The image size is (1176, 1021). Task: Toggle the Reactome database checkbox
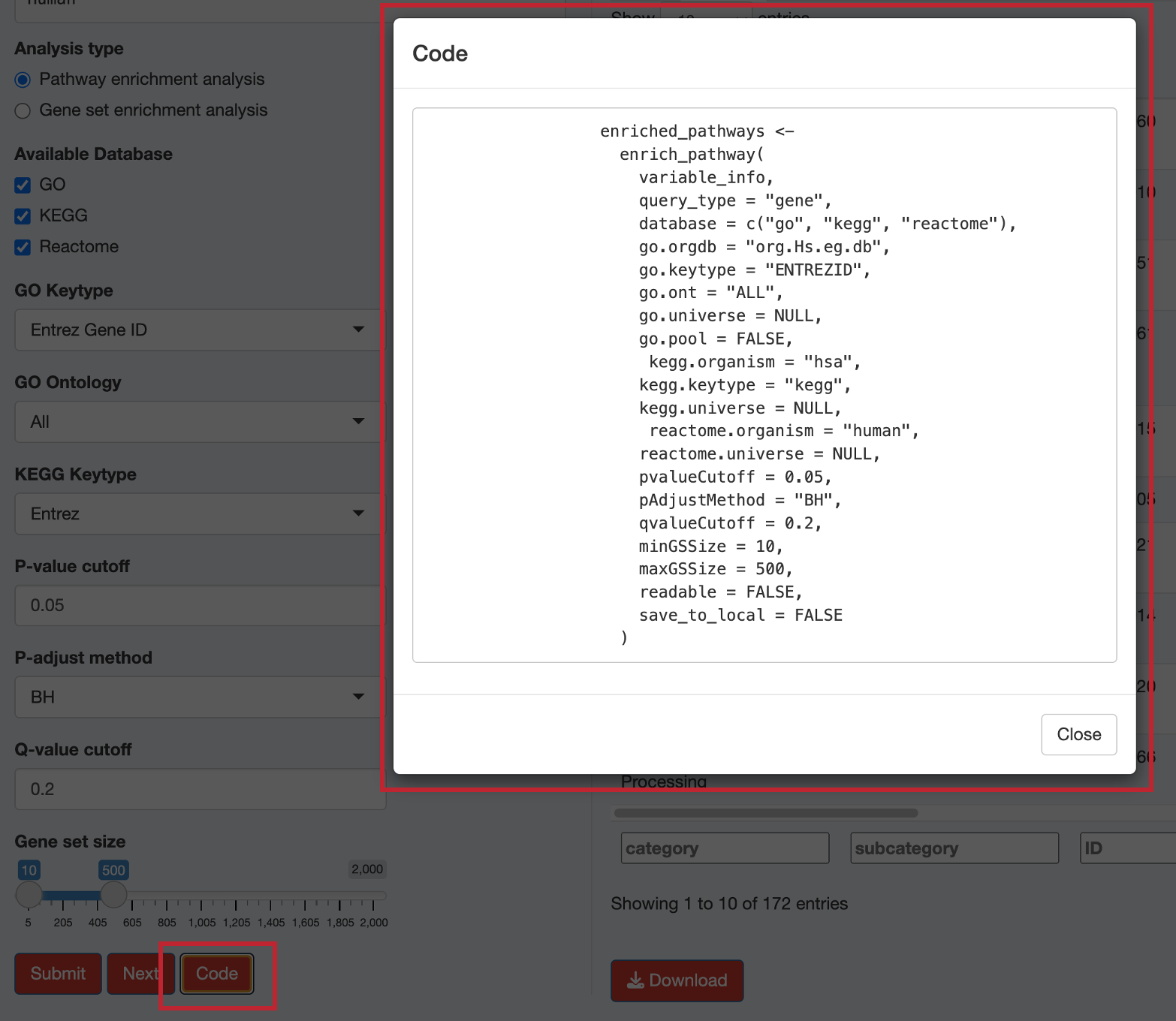click(x=23, y=247)
